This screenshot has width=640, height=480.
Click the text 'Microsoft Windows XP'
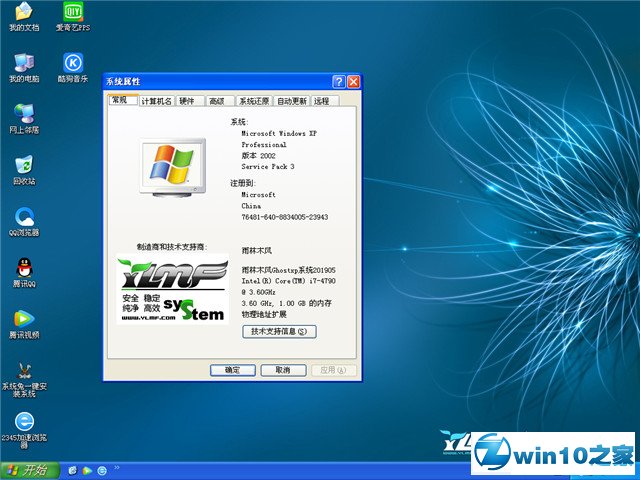[279, 133]
